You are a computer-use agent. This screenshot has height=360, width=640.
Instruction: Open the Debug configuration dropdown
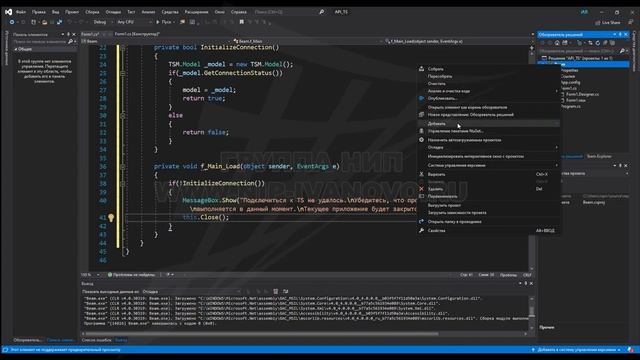pyautogui.click(x=102, y=22)
